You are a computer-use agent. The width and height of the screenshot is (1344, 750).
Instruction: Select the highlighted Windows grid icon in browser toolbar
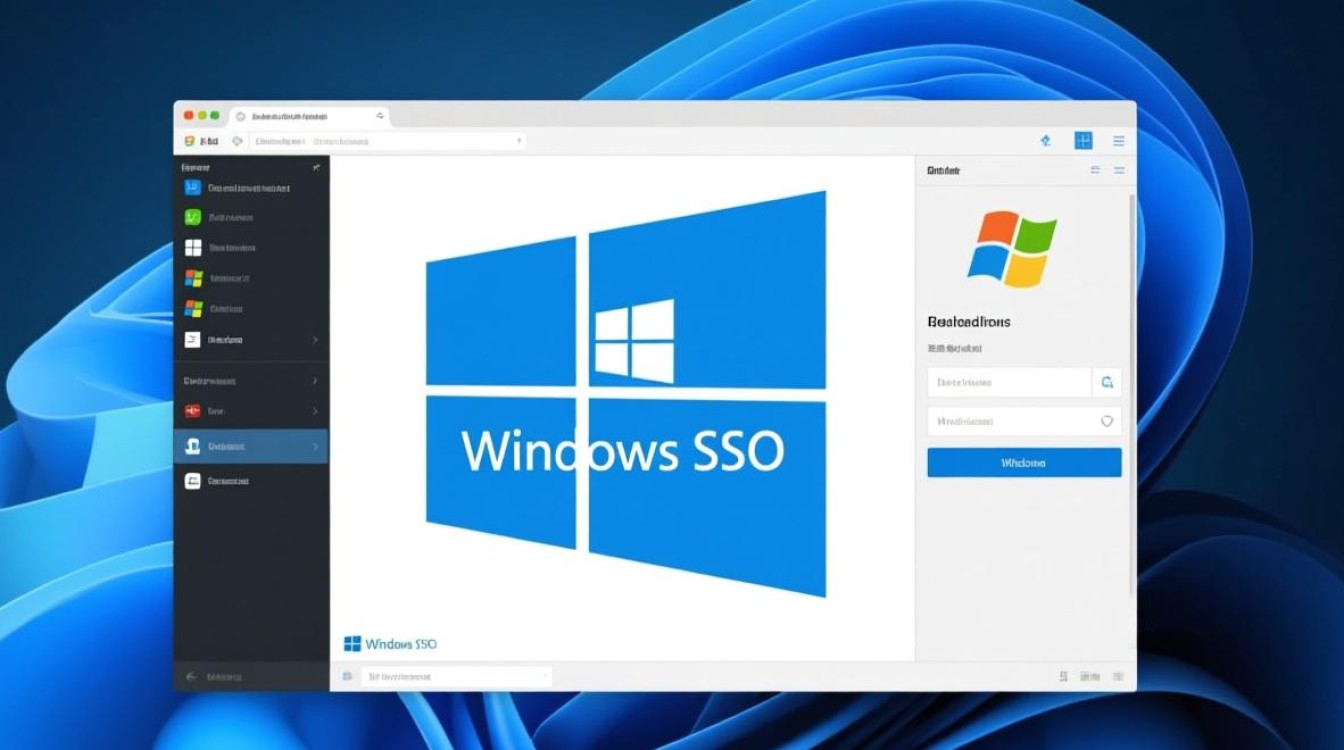pos(1083,141)
